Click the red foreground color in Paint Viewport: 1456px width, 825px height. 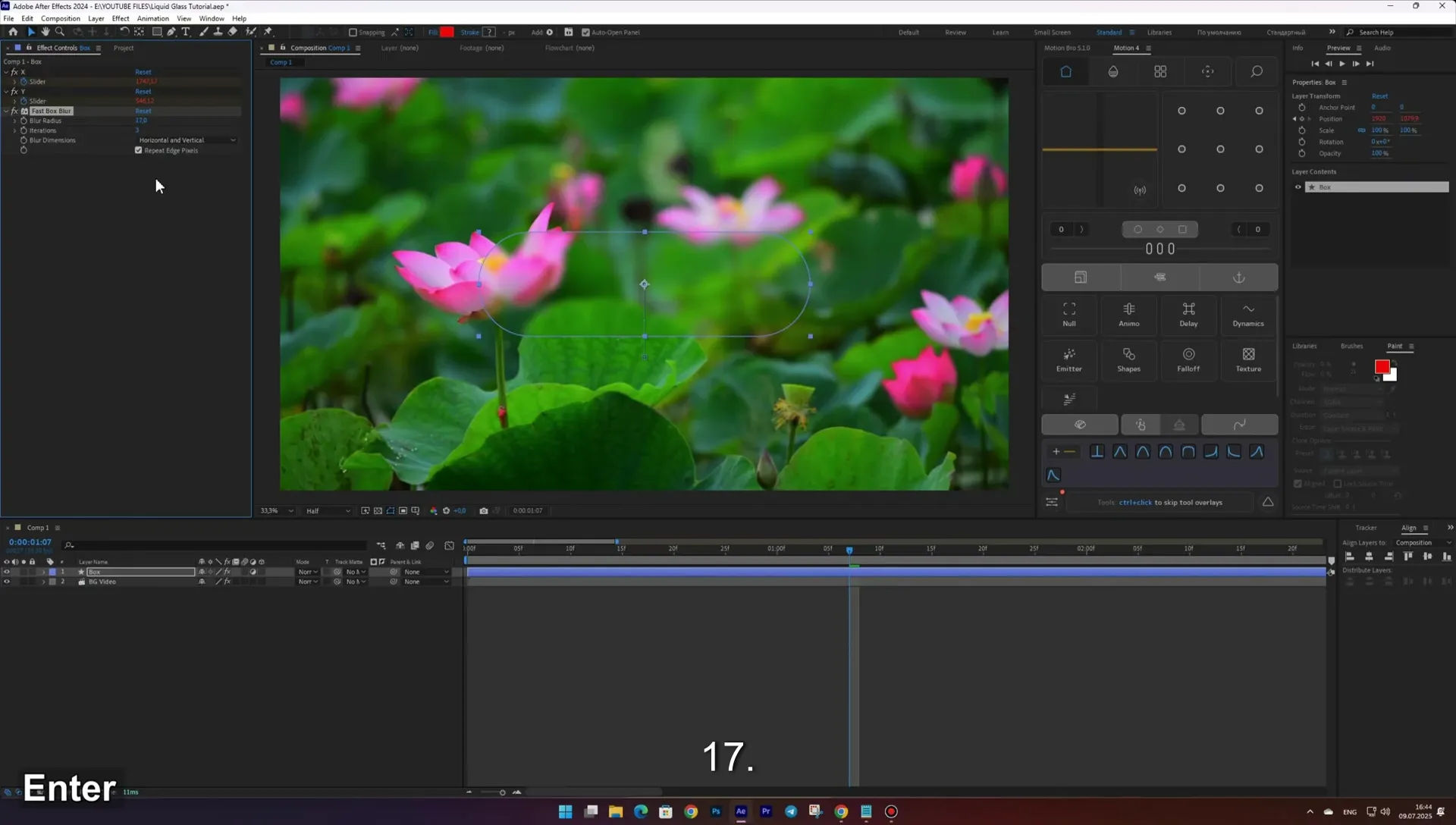pyautogui.click(x=1382, y=367)
